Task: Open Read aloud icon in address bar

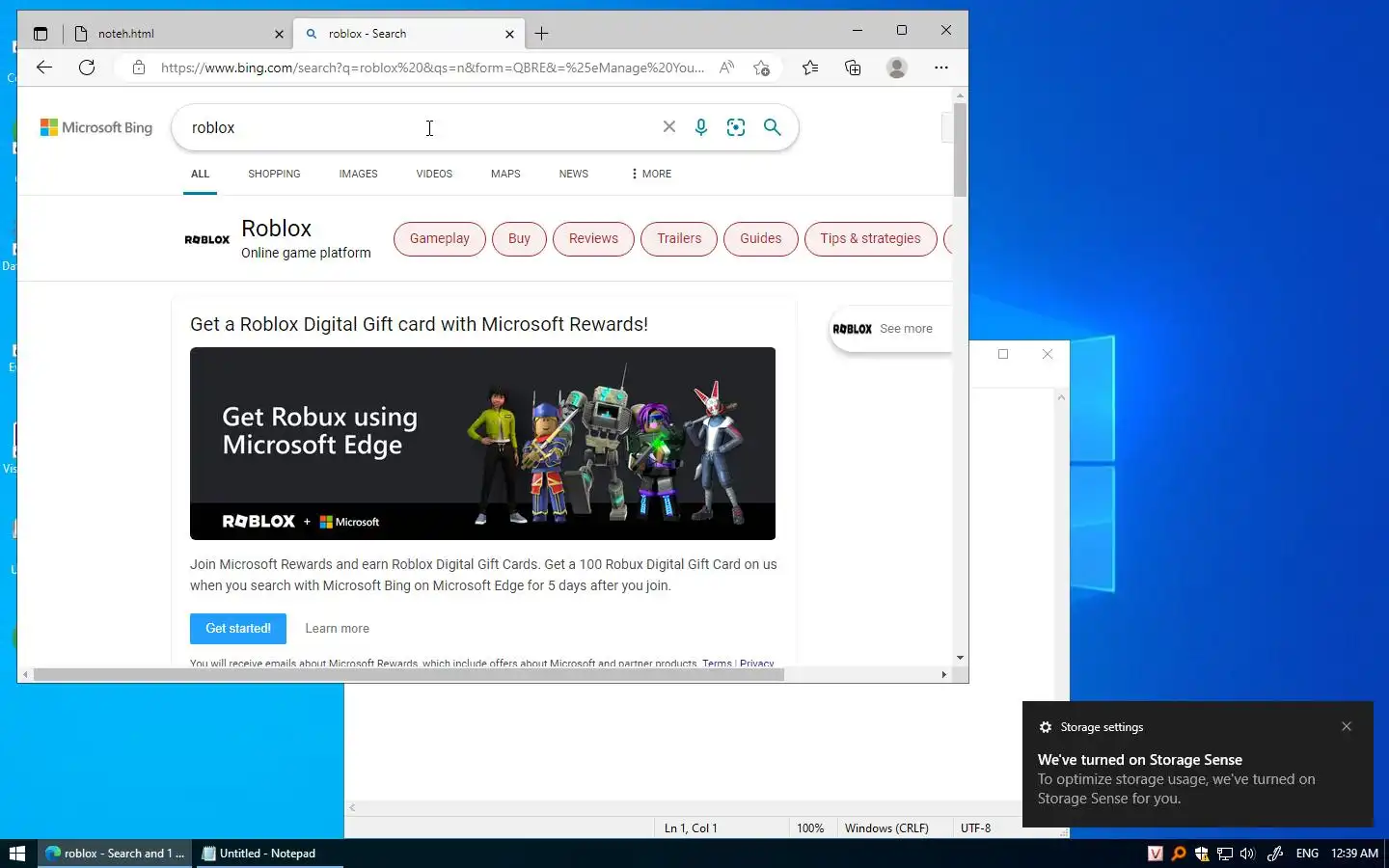Action: 726,68
